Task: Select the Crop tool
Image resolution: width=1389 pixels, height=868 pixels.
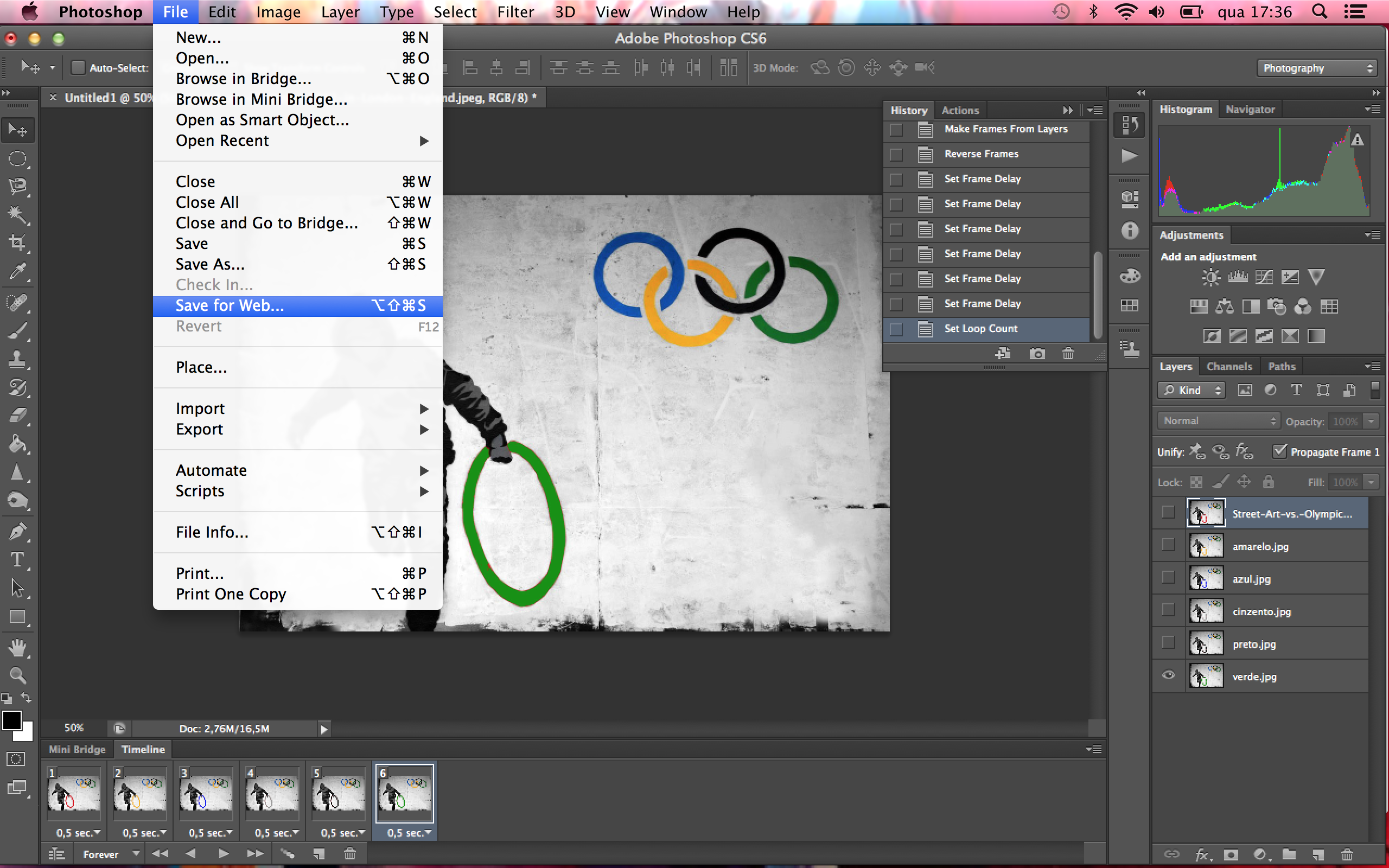Action: (x=17, y=244)
